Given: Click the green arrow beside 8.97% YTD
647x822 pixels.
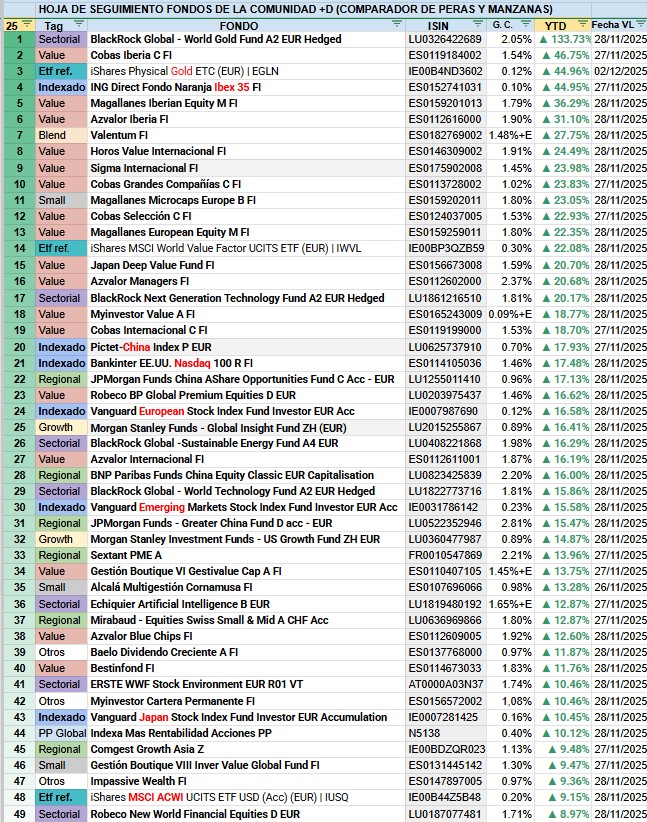Looking at the screenshot, I should [x=558, y=815].
